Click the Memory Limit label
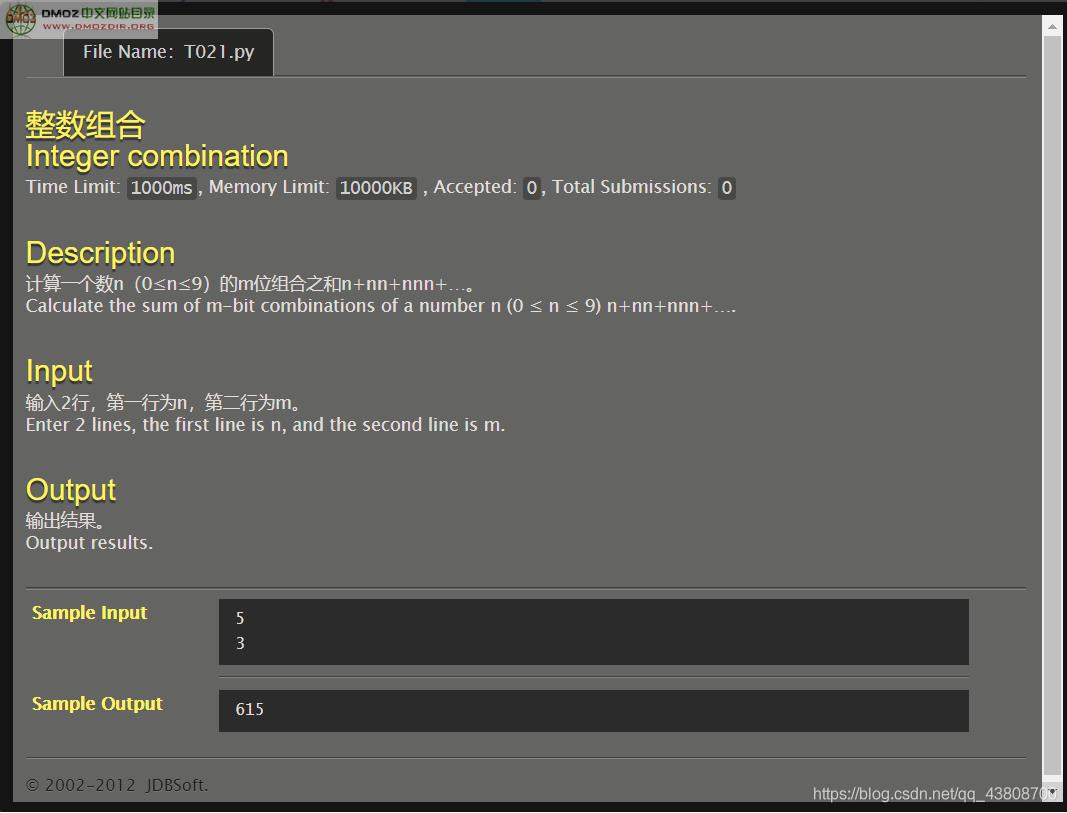 click(x=269, y=187)
